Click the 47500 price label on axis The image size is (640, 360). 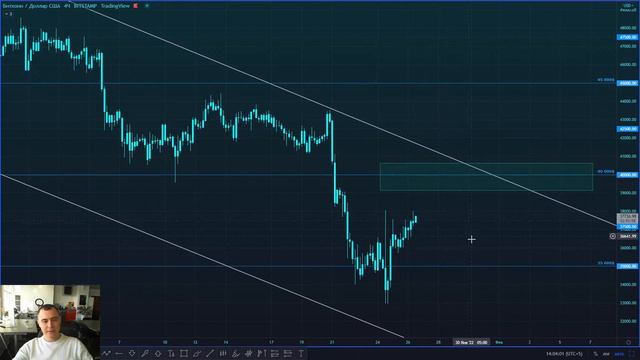627,37
